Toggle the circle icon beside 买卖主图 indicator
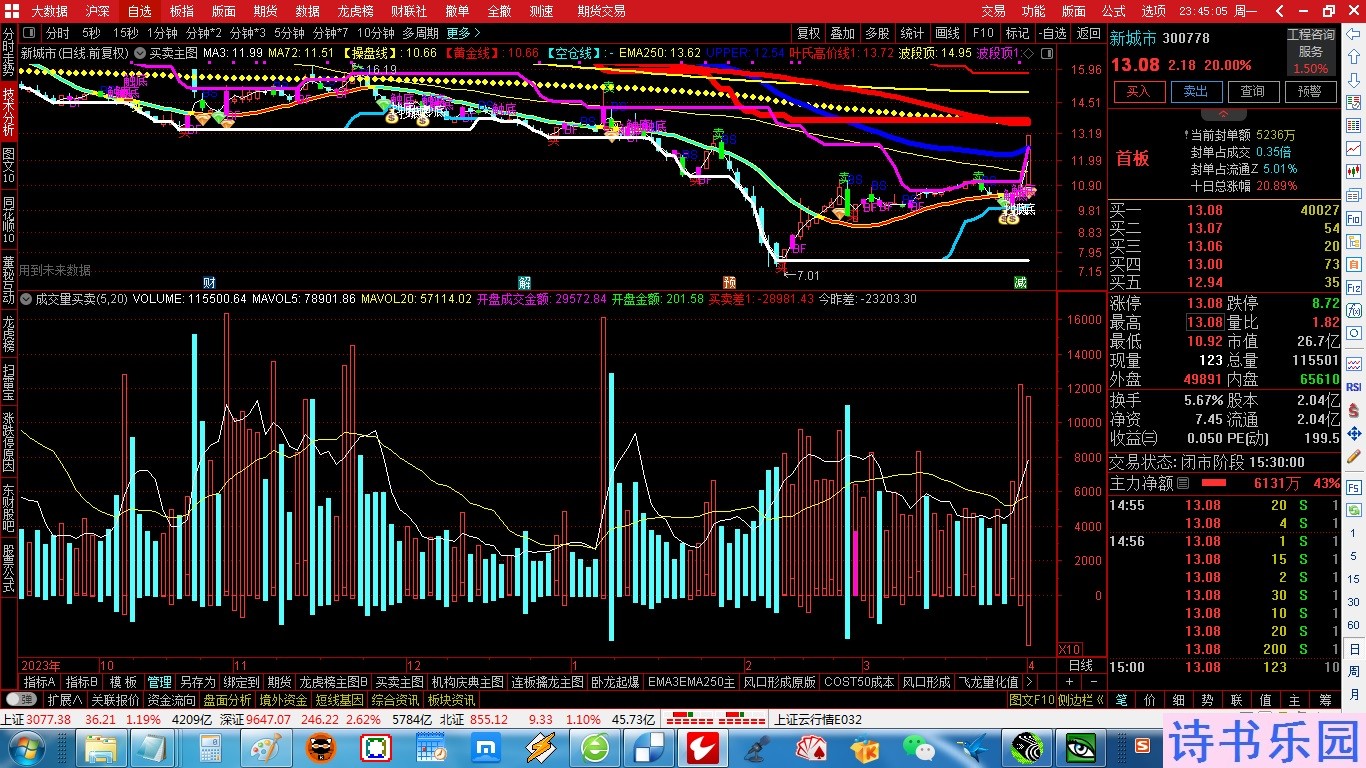The width and height of the screenshot is (1366, 768). (140, 52)
